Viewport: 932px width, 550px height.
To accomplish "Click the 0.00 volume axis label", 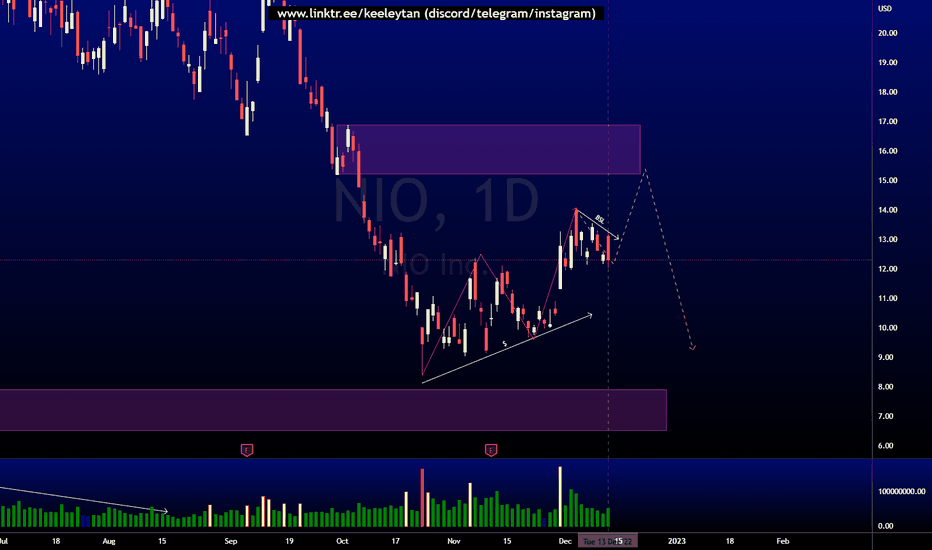I will coord(886,526).
